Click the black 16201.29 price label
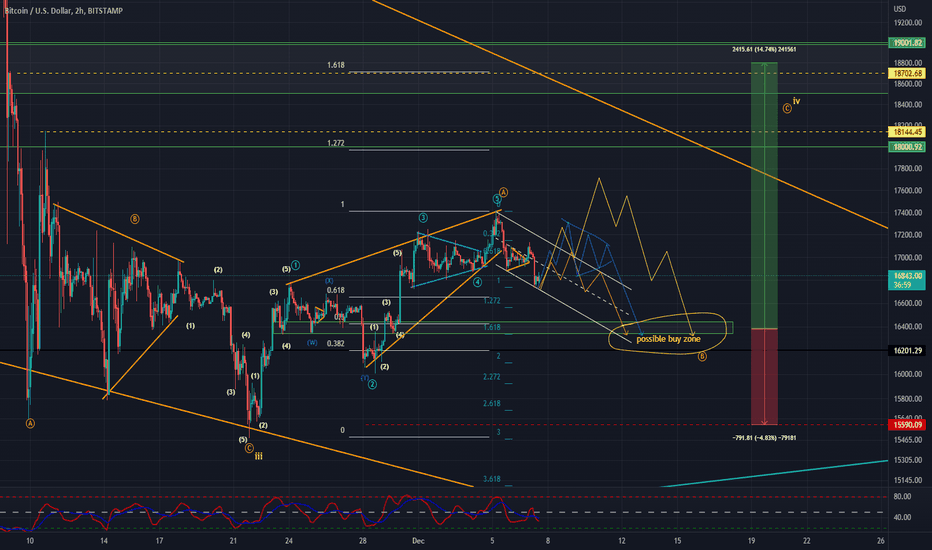 click(x=907, y=351)
